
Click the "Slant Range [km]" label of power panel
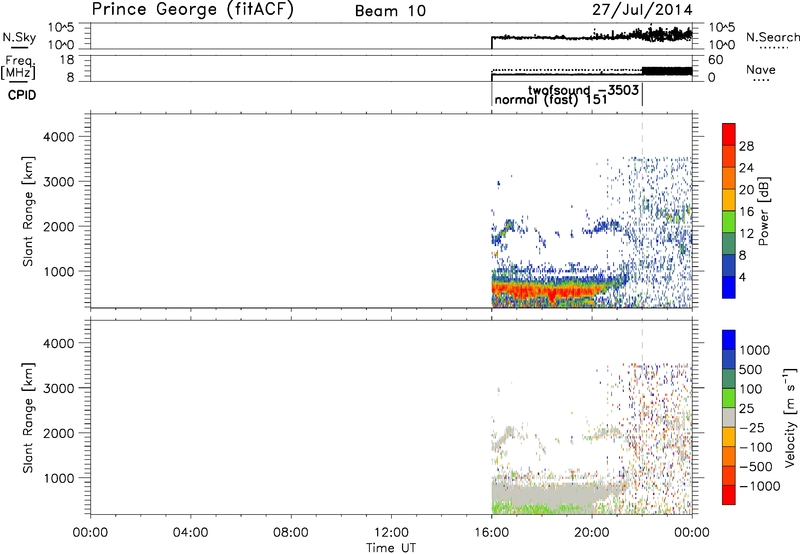click(x=28, y=211)
